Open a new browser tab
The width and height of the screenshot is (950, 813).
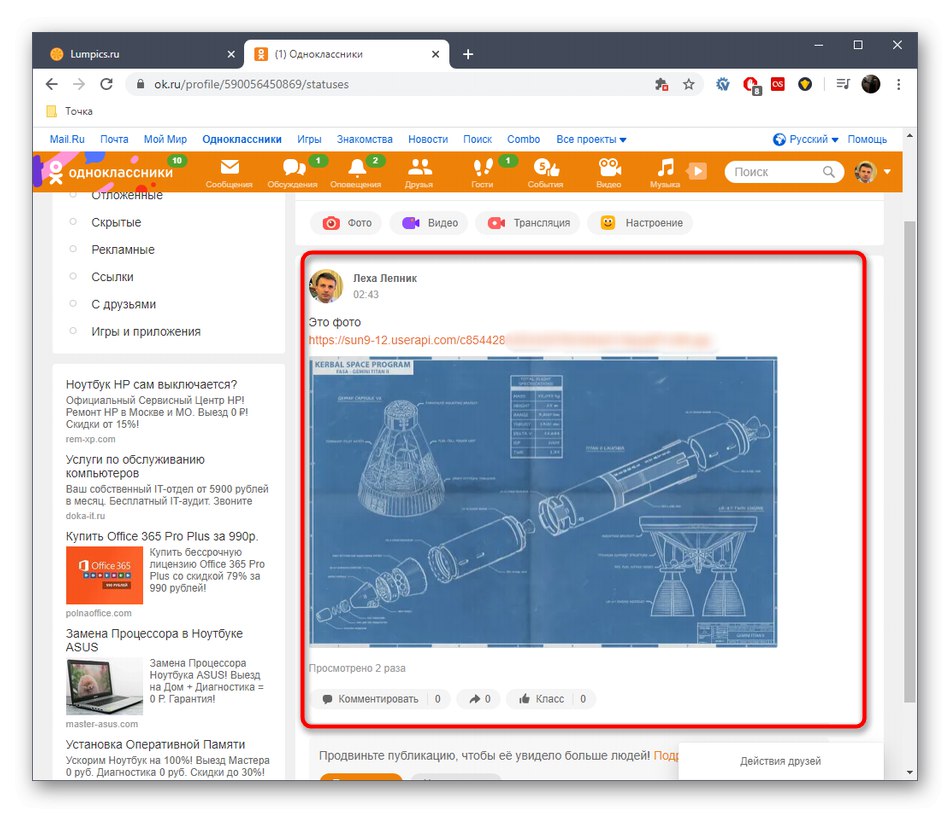pos(468,54)
